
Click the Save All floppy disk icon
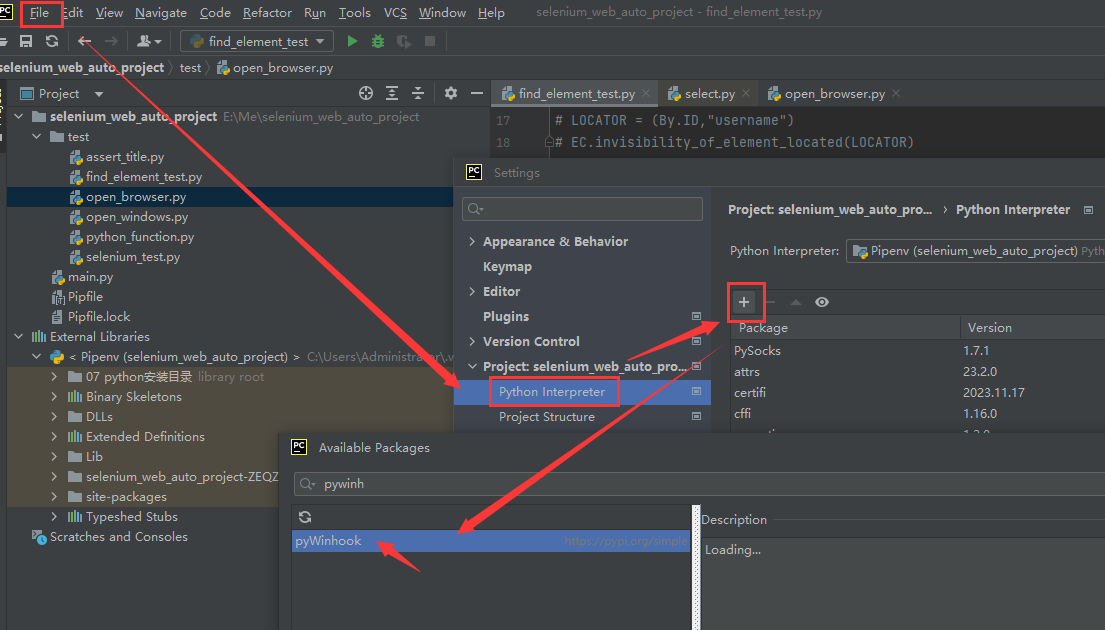click(26, 41)
